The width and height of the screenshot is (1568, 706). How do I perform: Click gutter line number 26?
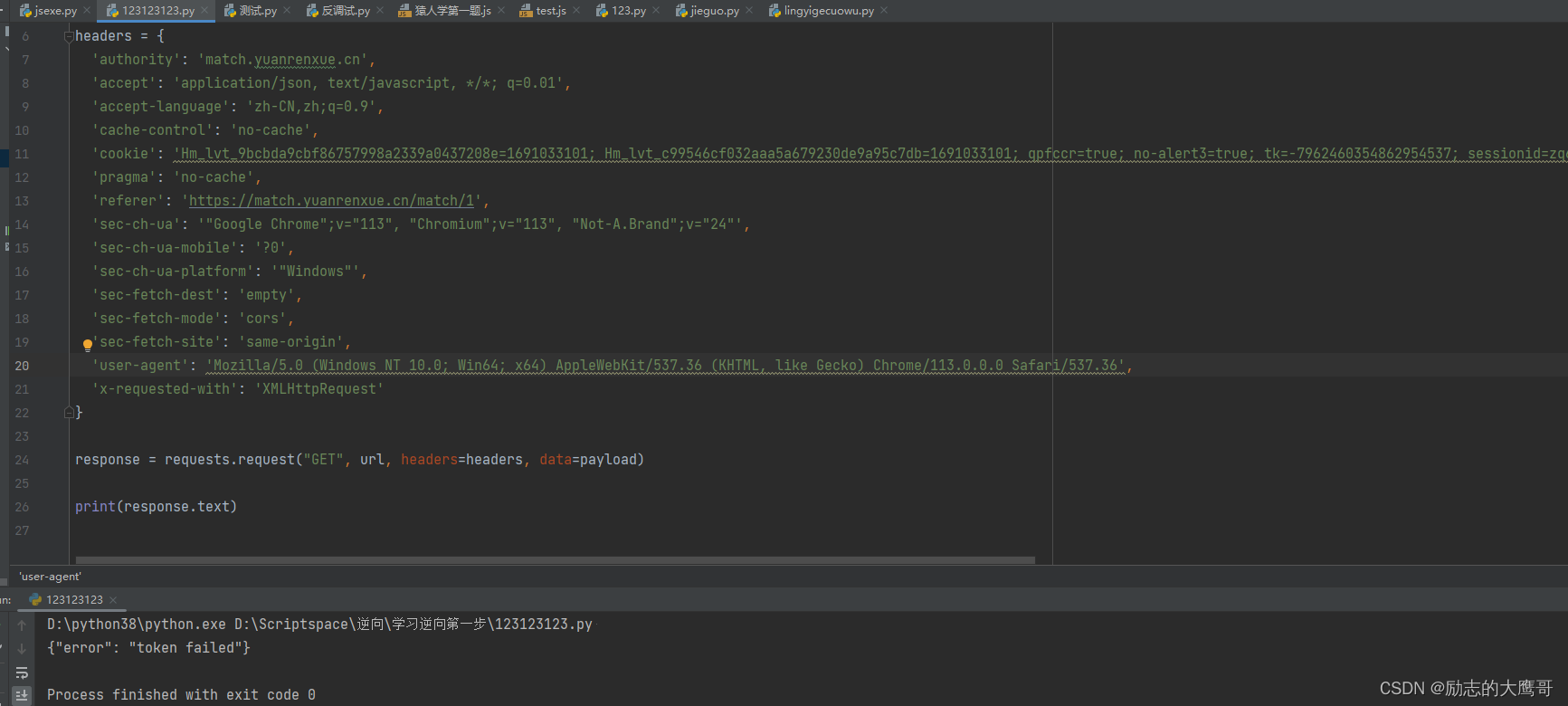[x=22, y=507]
